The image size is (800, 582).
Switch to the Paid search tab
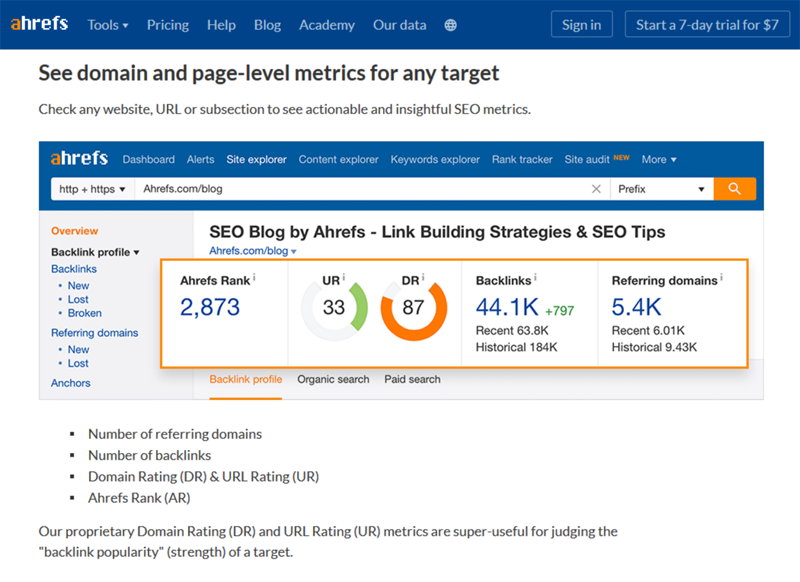click(x=412, y=379)
